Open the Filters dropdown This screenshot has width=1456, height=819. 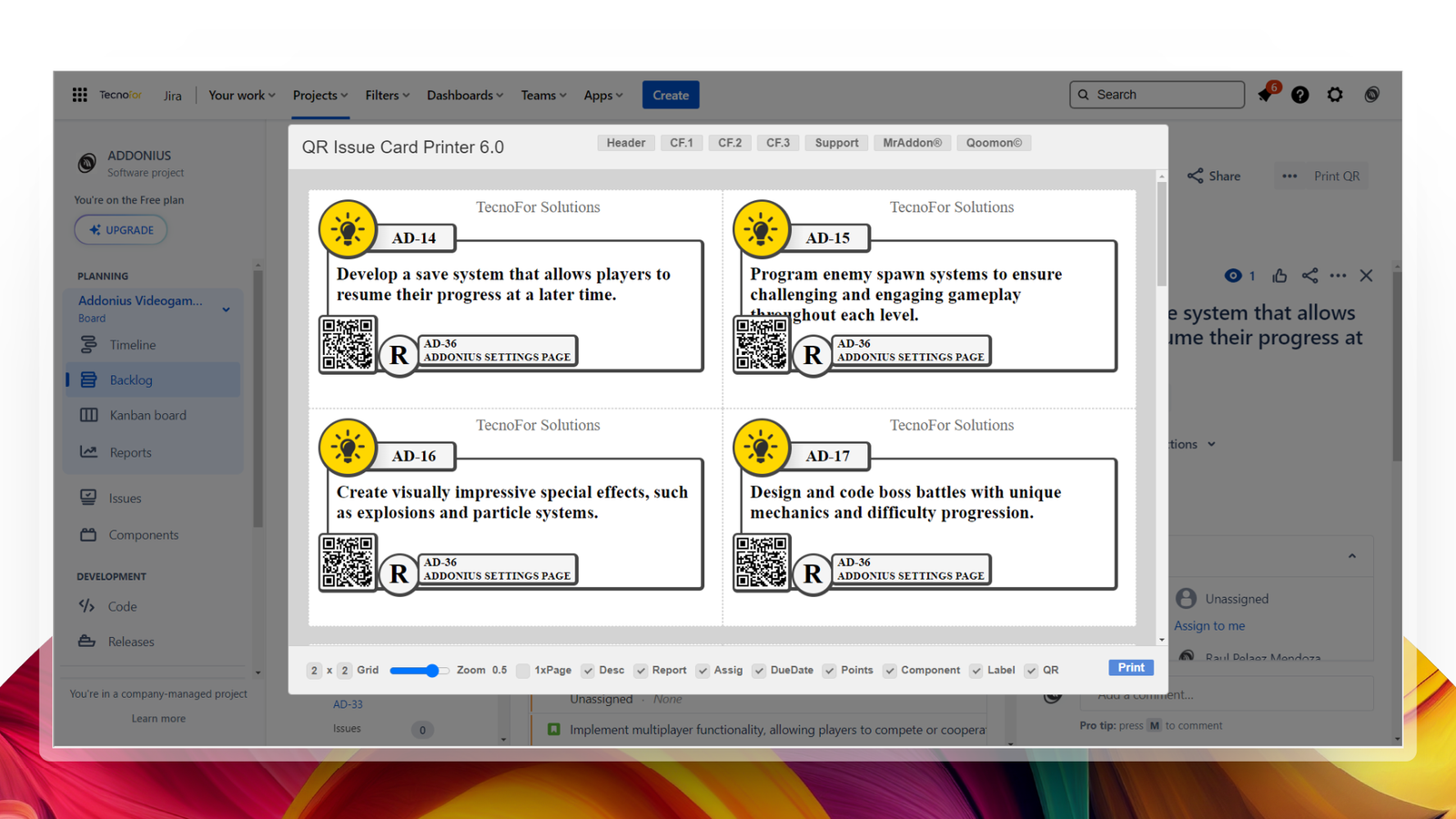coord(388,95)
